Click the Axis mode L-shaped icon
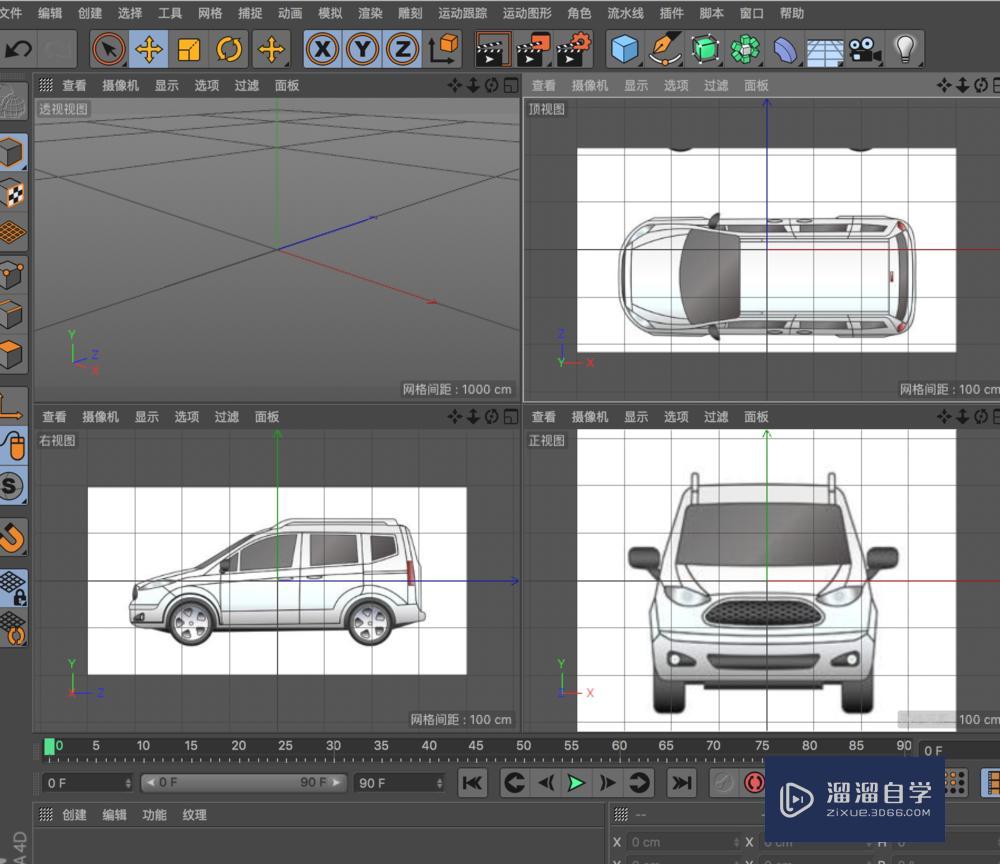 12,407
